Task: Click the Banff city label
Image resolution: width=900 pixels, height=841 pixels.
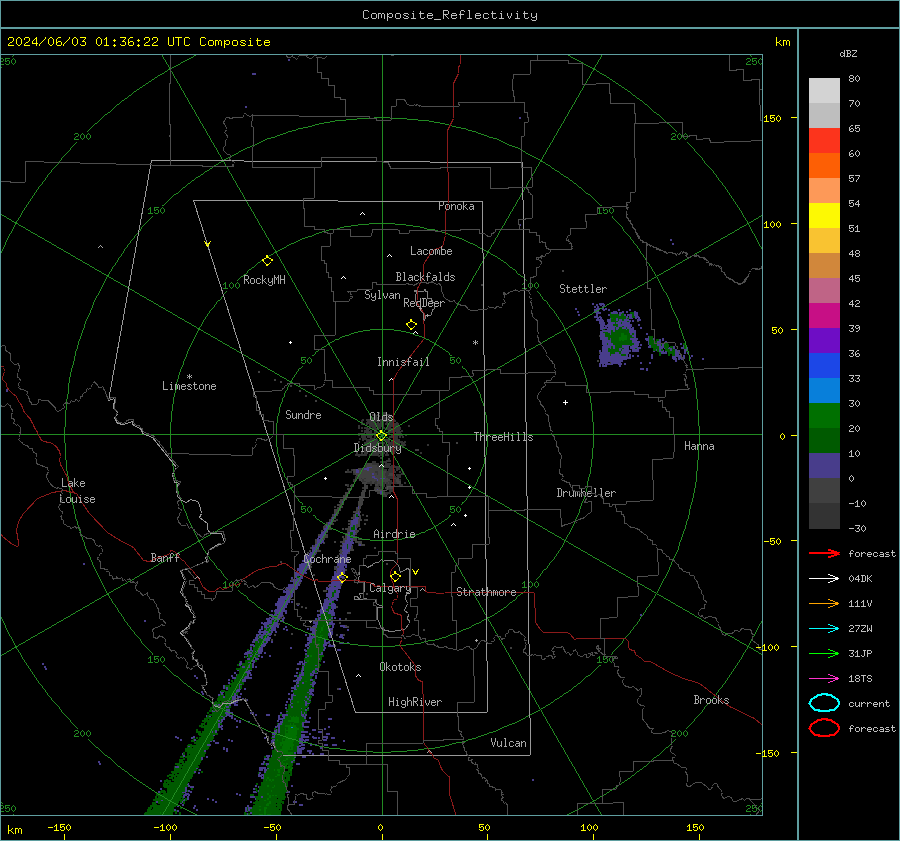Action: [165, 558]
